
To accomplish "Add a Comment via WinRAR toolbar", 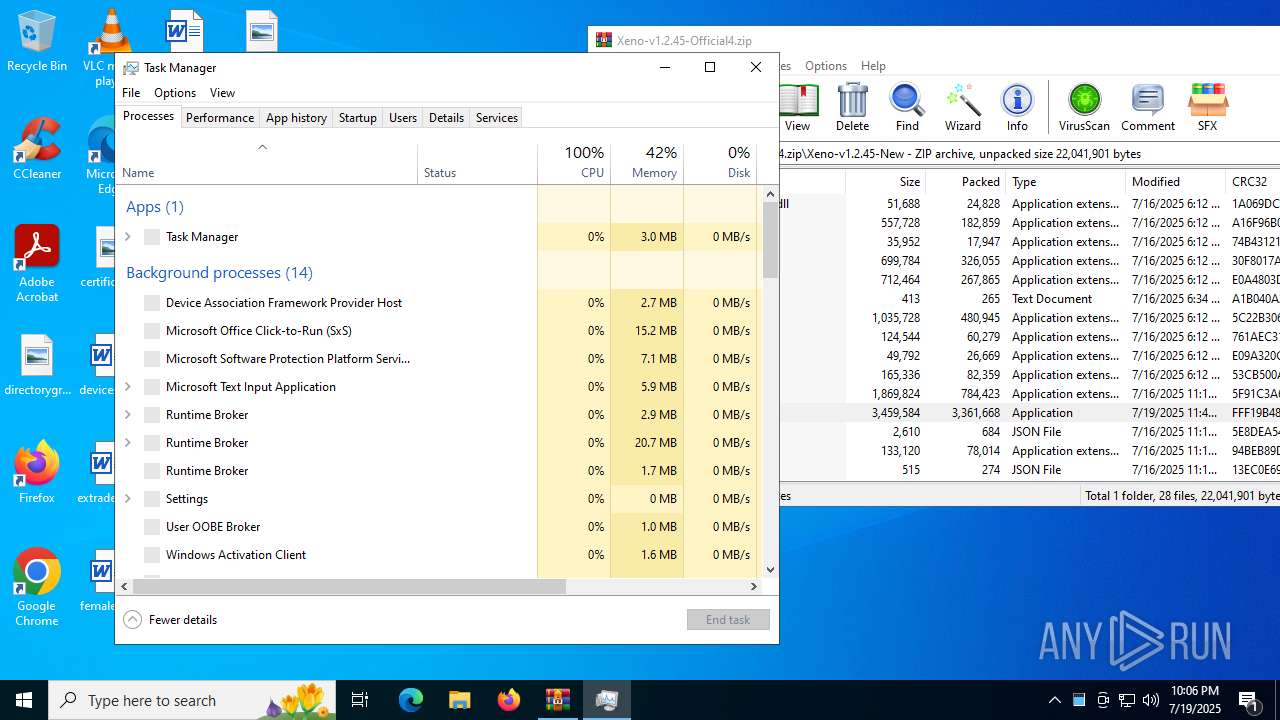I will pos(1147,107).
